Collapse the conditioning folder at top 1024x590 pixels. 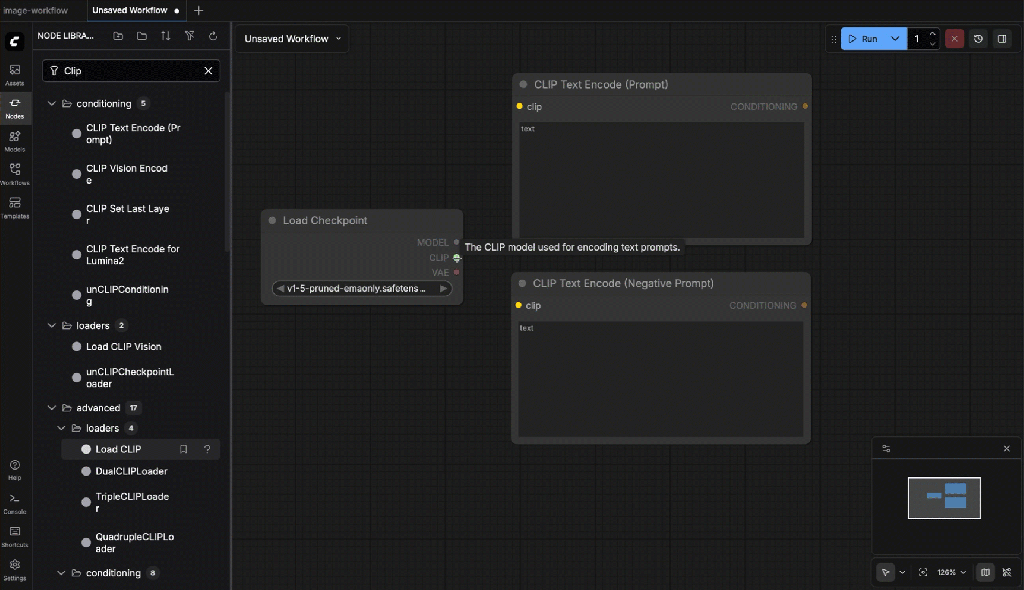click(x=52, y=104)
